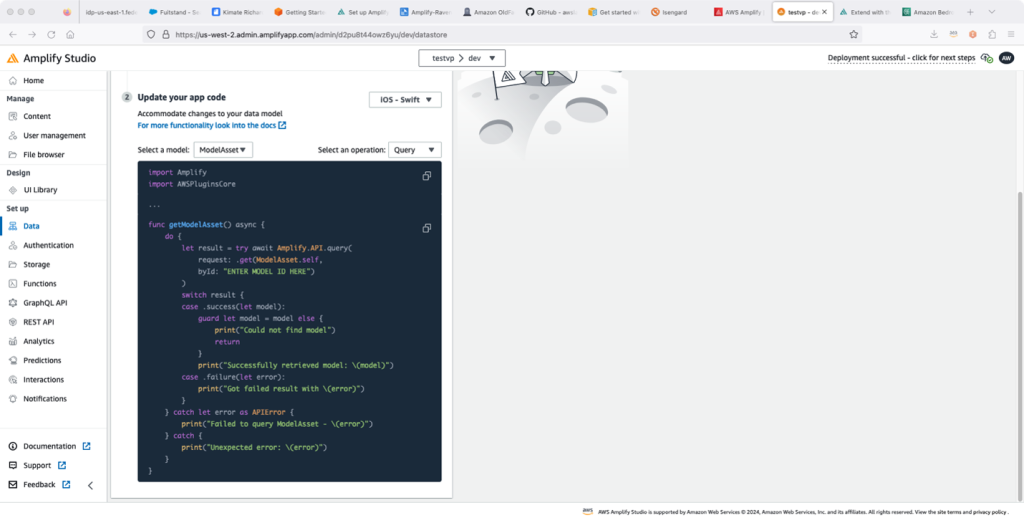Close the testvp browser tab
The width and height of the screenshot is (1024, 523).
point(824,12)
